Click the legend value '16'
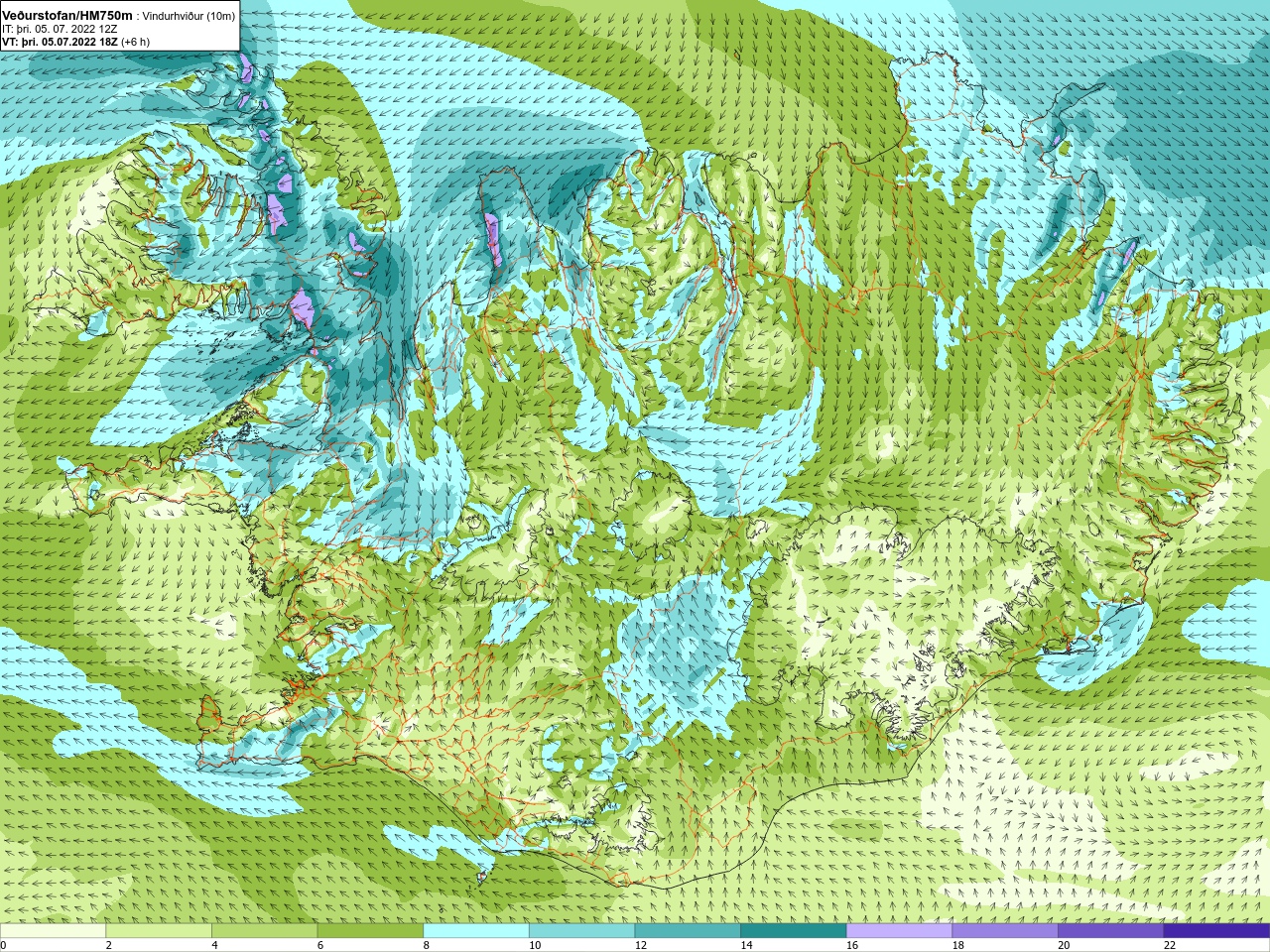 coord(852,945)
